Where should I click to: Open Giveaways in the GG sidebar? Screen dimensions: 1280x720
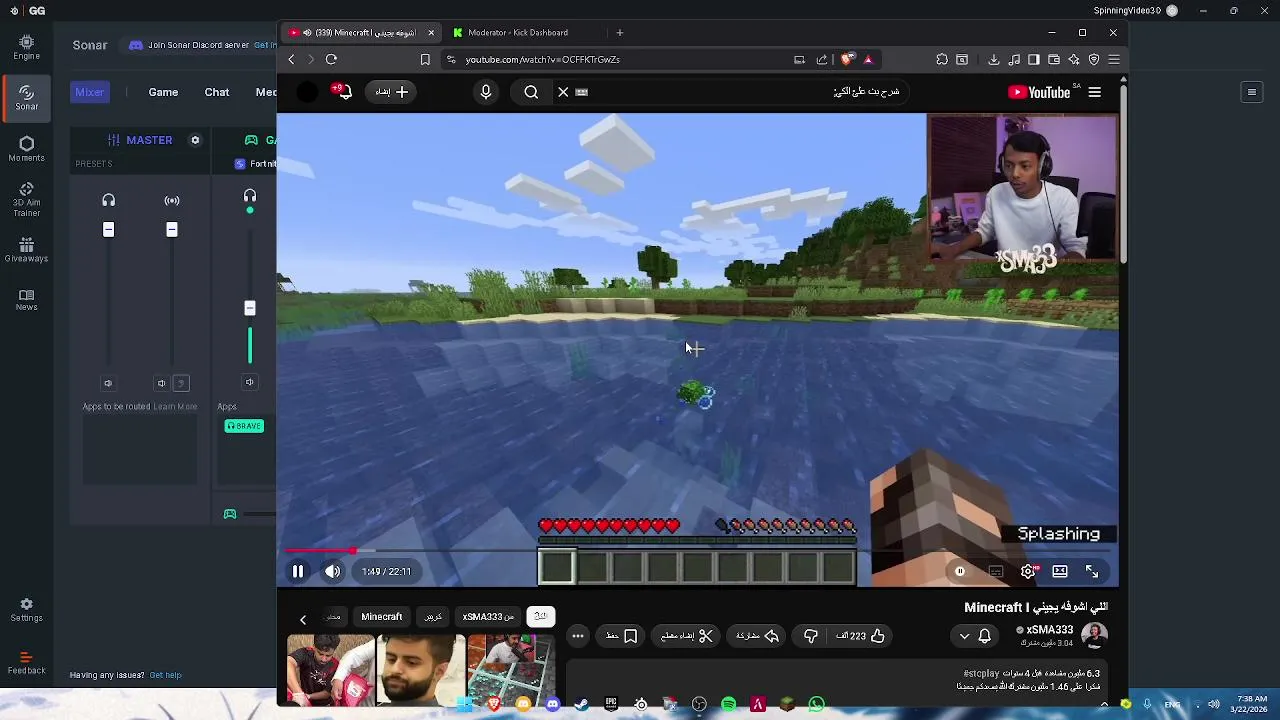point(27,250)
